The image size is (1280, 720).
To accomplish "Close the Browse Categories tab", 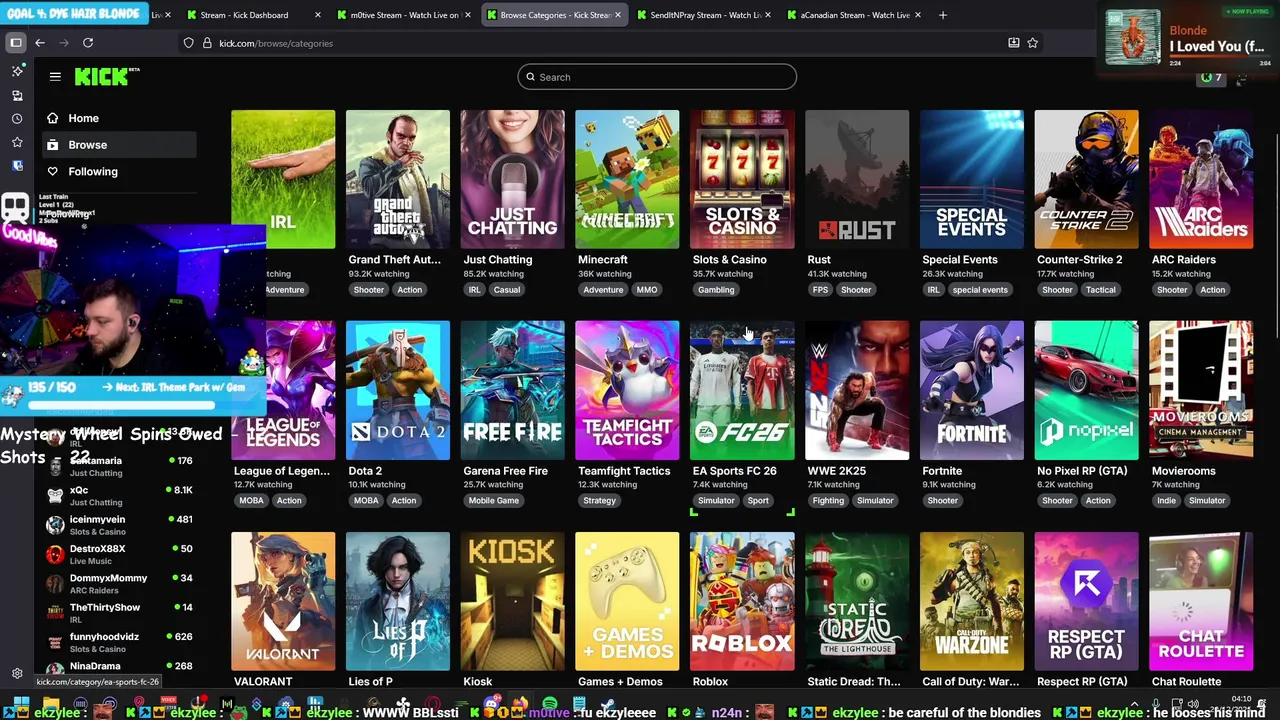I will point(618,15).
